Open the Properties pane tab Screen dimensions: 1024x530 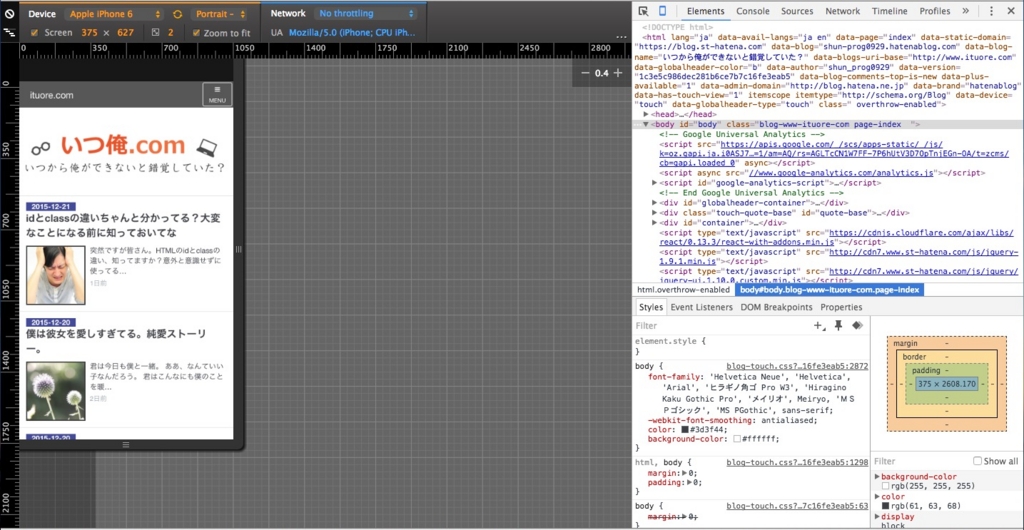click(x=841, y=307)
